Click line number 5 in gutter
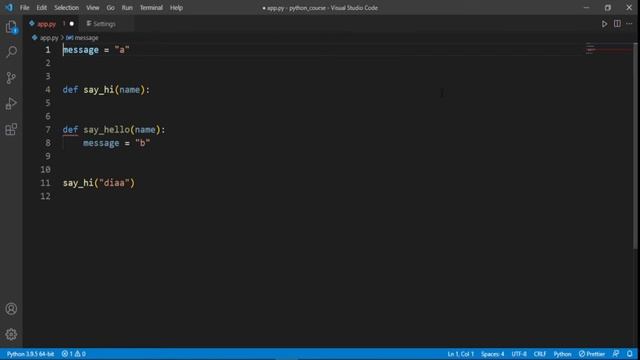 click(x=48, y=103)
